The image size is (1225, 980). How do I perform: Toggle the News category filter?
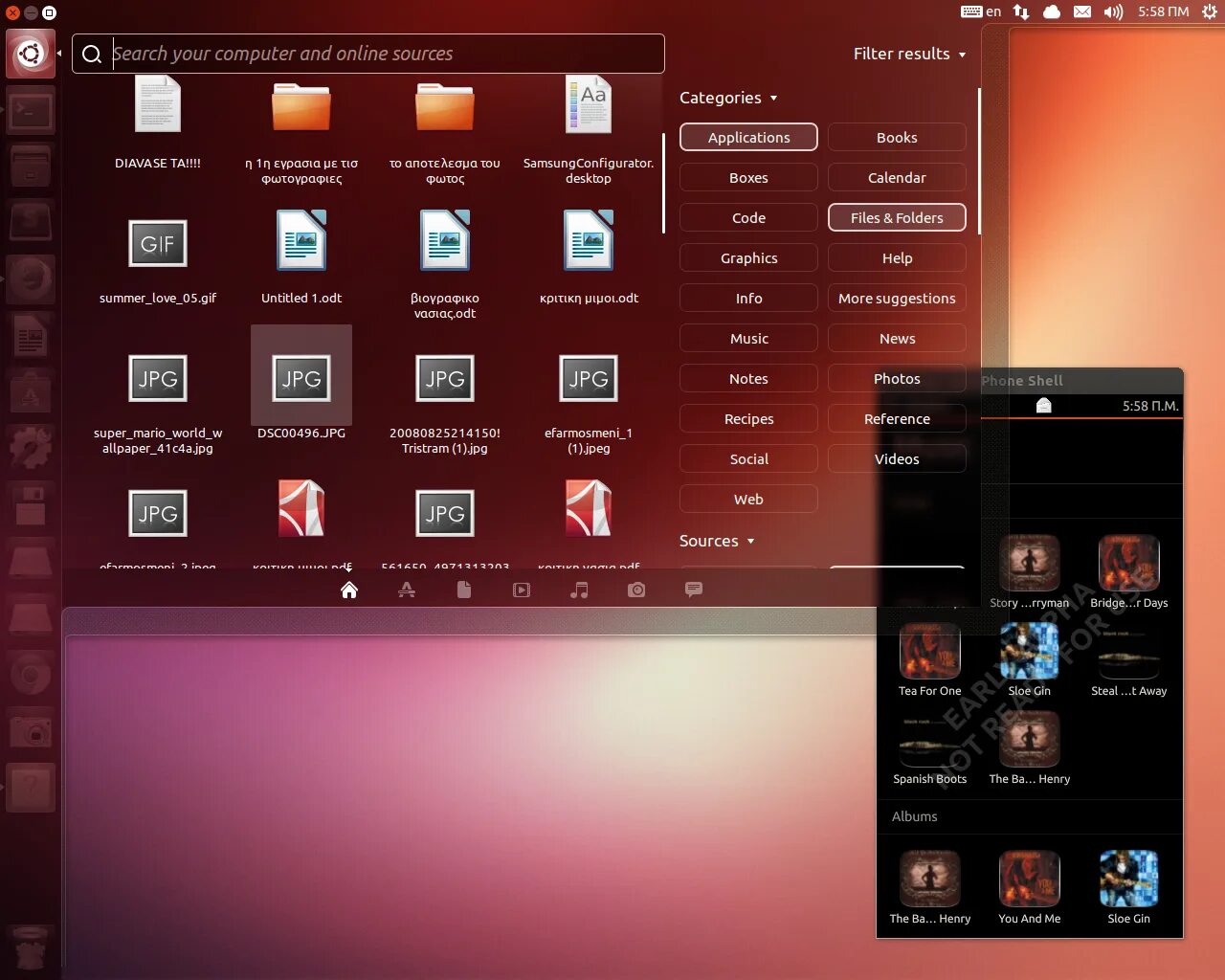[897, 338]
